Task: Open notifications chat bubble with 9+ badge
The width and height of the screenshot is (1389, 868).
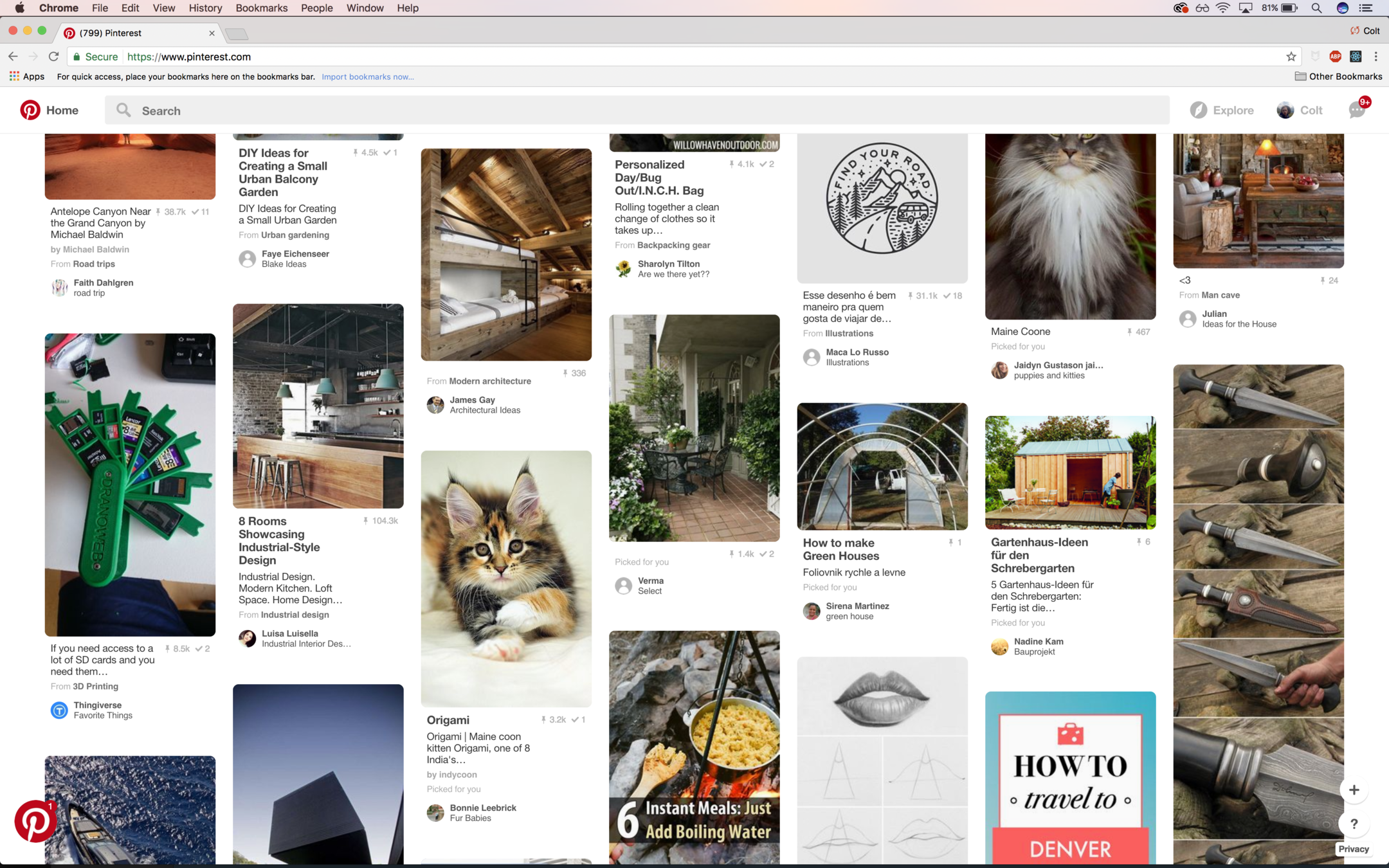Action: pos(1357,110)
